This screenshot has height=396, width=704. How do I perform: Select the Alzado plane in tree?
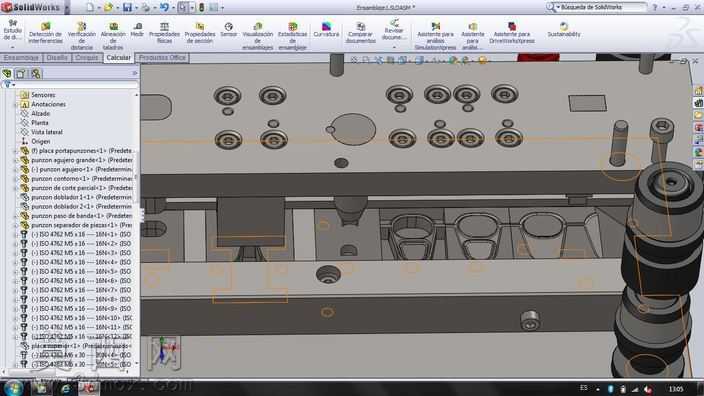(x=40, y=114)
